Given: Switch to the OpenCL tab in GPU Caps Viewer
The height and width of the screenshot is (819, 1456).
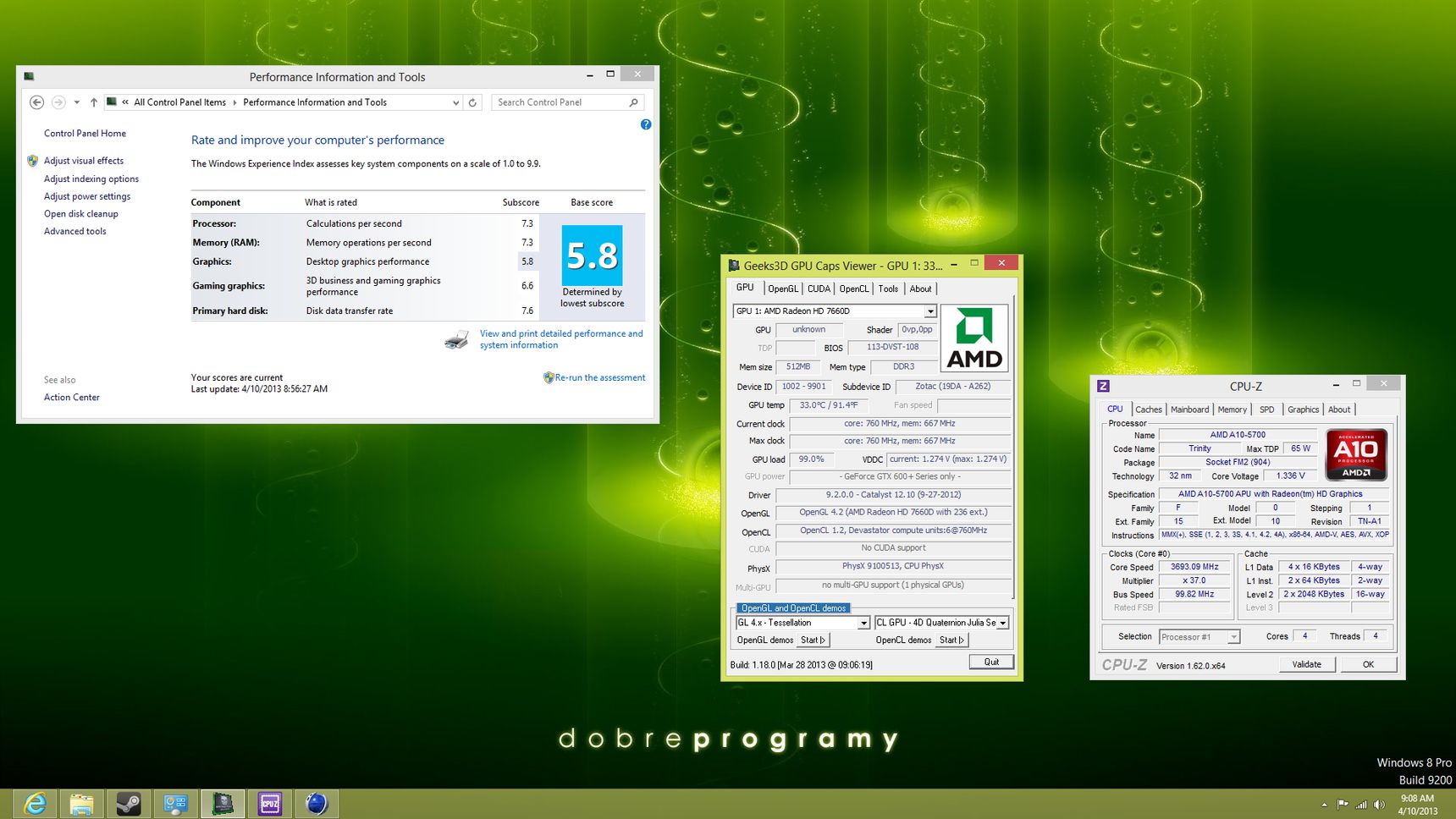Looking at the screenshot, I should pos(854,289).
